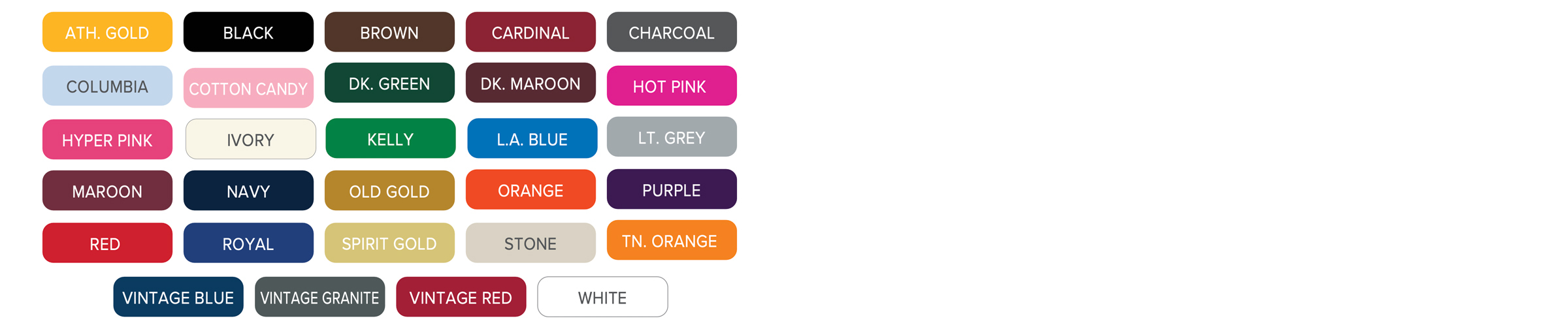
Task: Choose the Navy color swatch
Action: (x=248, y=191)
